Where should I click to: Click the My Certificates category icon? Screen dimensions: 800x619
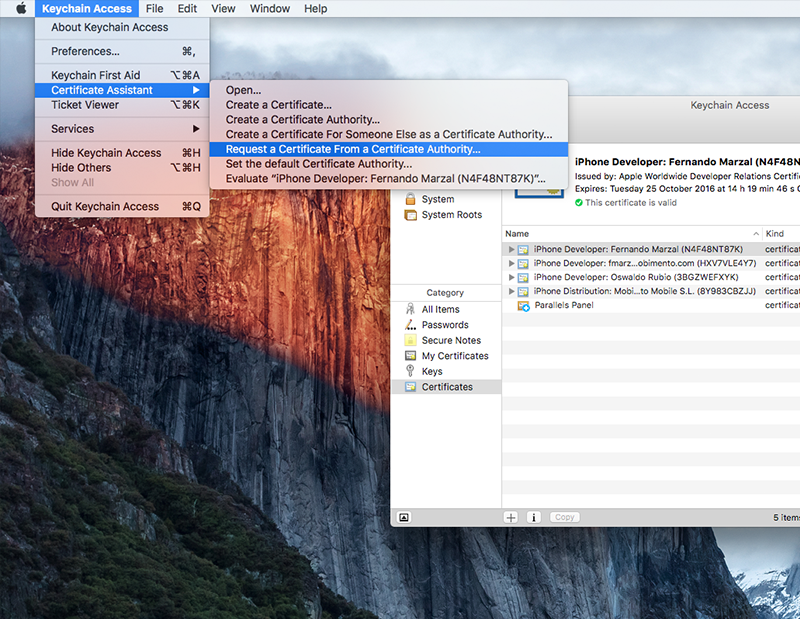coord(410,356)
